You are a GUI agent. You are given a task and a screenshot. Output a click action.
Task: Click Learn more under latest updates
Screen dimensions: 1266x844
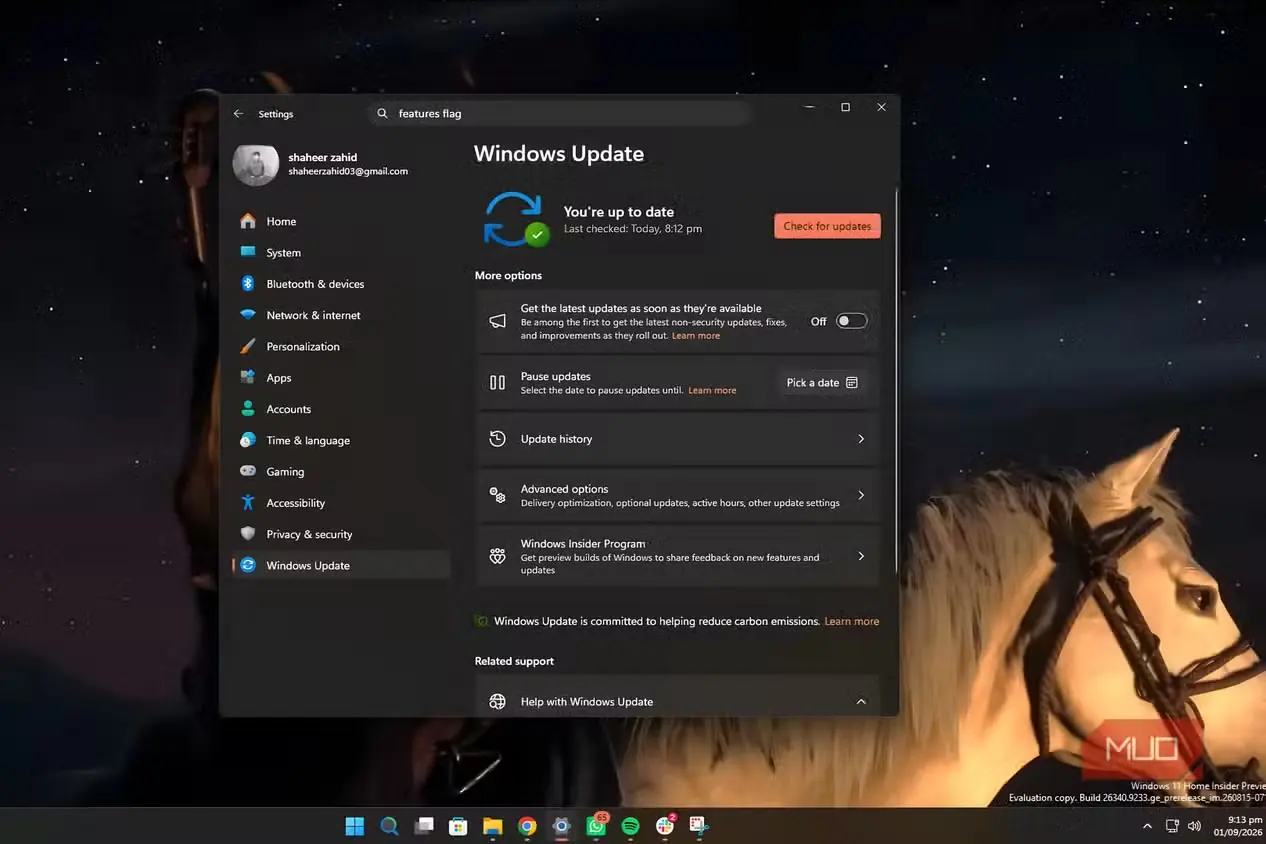[696, 336]
